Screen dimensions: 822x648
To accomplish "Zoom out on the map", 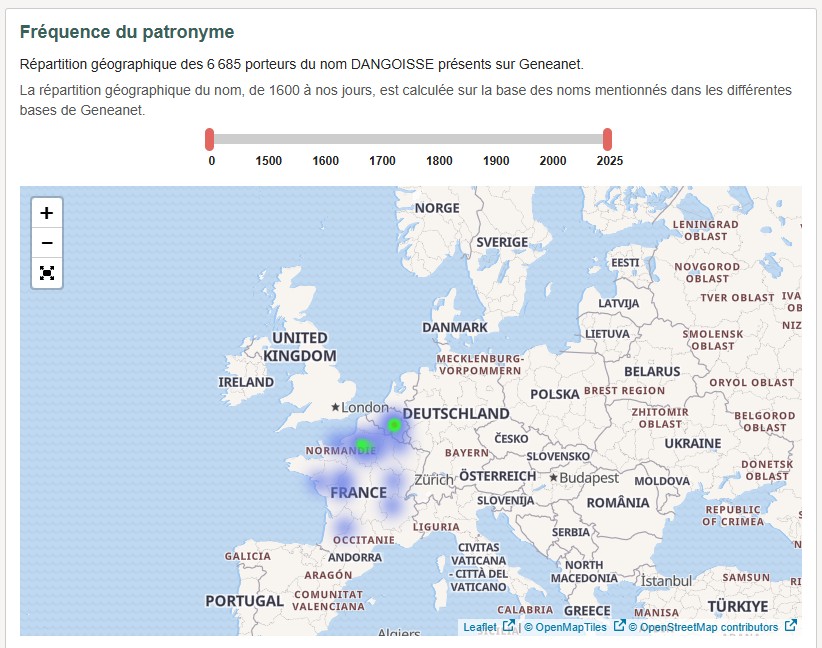I will coord(46,242).
